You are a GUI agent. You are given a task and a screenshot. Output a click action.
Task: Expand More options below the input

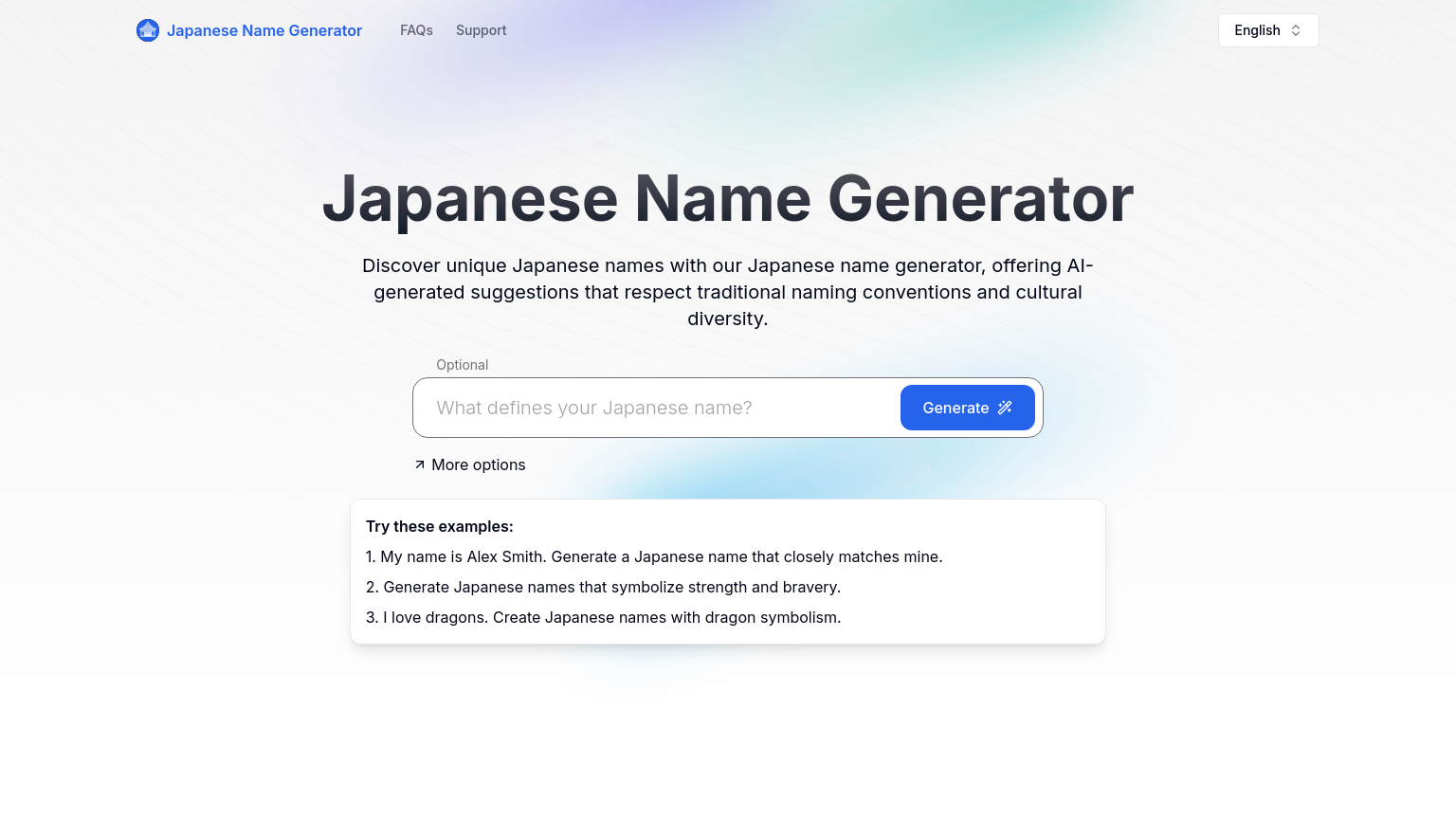tap(478, 464)
